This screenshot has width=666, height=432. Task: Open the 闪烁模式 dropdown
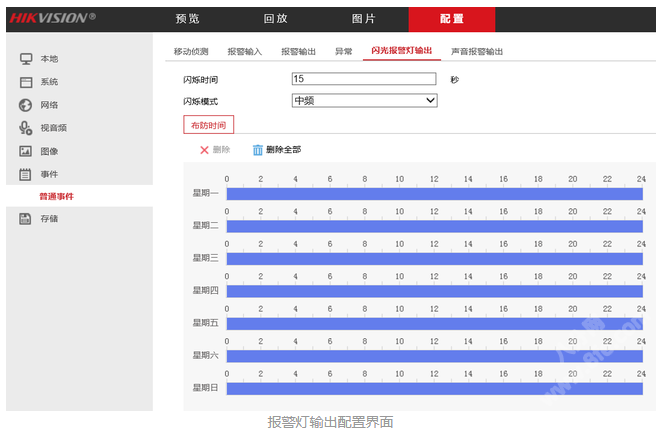(x=364, y=101)
